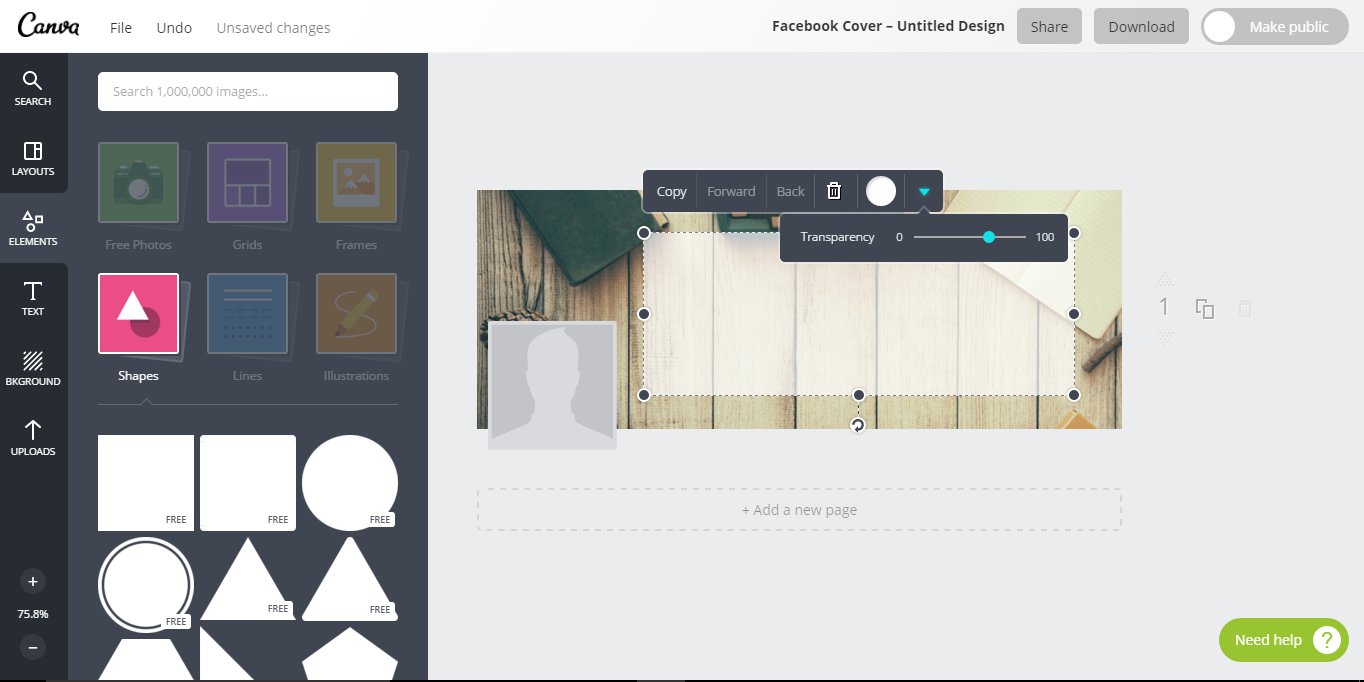1364x682 pixels.
Task: Open the Search panel in sidebar
Action: pyautogui.click(x=33, y=88)
